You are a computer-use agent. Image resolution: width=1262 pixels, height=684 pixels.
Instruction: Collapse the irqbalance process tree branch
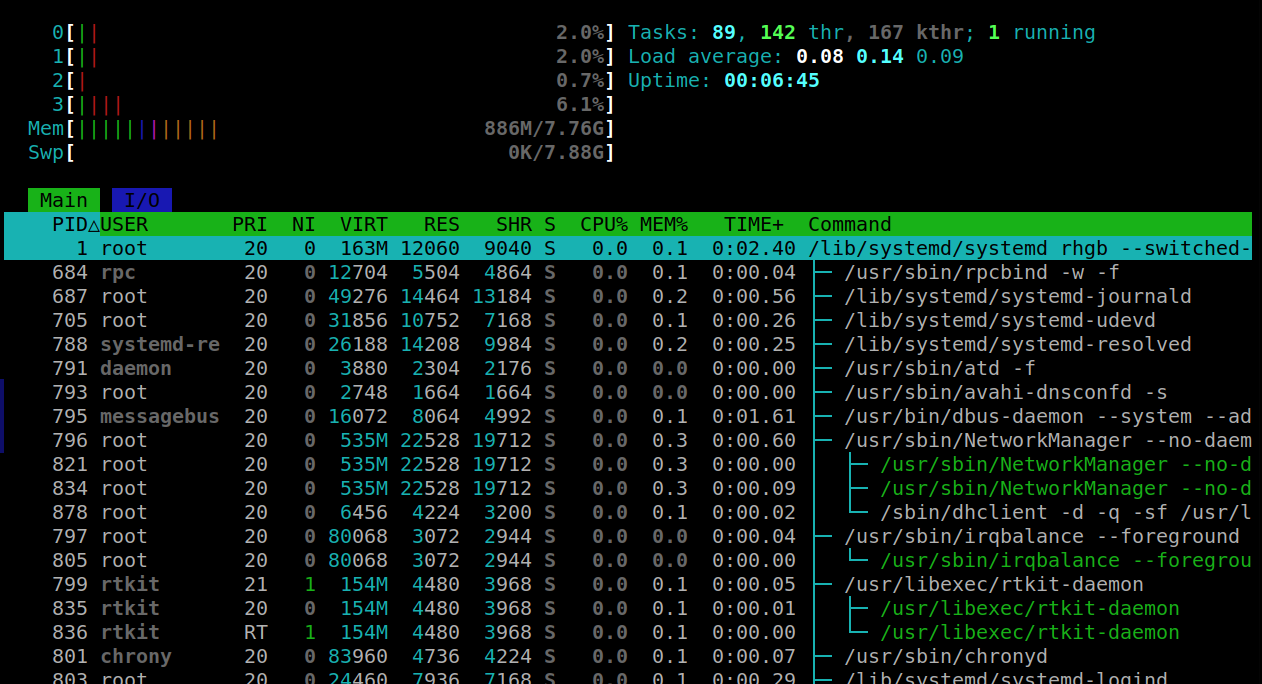824,536
